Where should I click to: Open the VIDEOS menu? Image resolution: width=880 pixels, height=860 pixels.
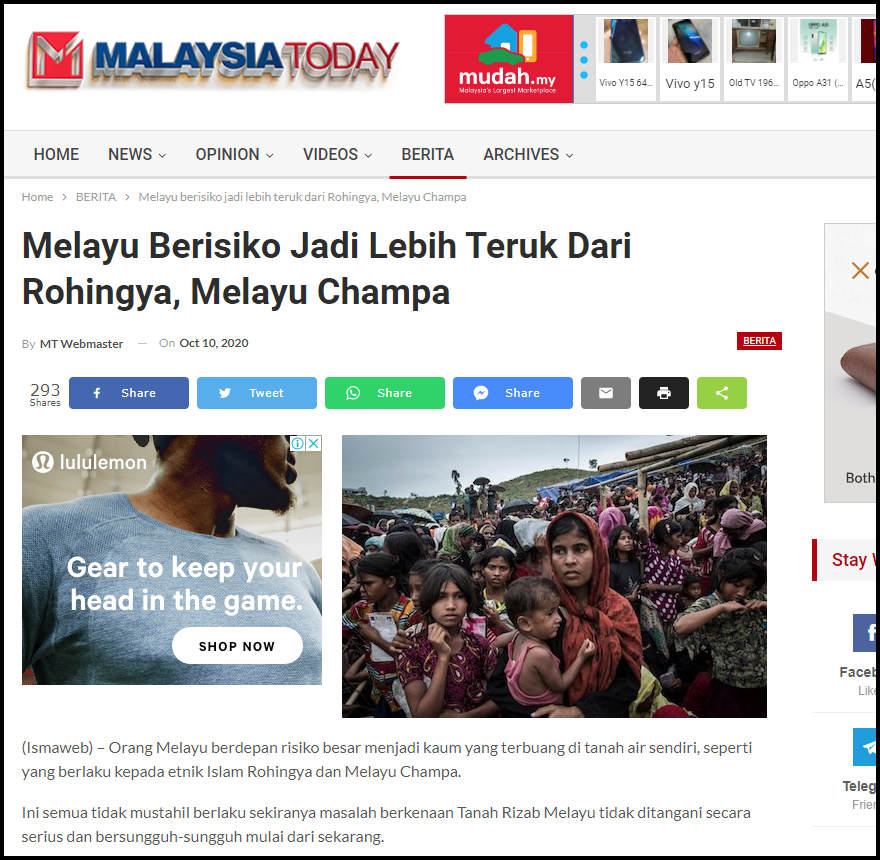(337, 154)
